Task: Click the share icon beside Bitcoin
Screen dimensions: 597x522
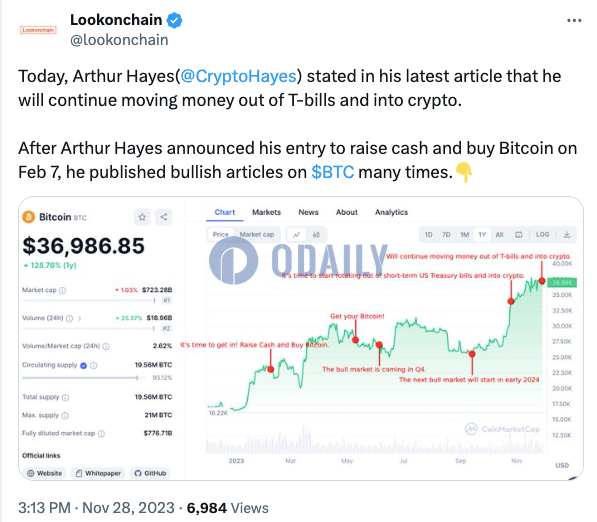Action: [x=164, y=217]
